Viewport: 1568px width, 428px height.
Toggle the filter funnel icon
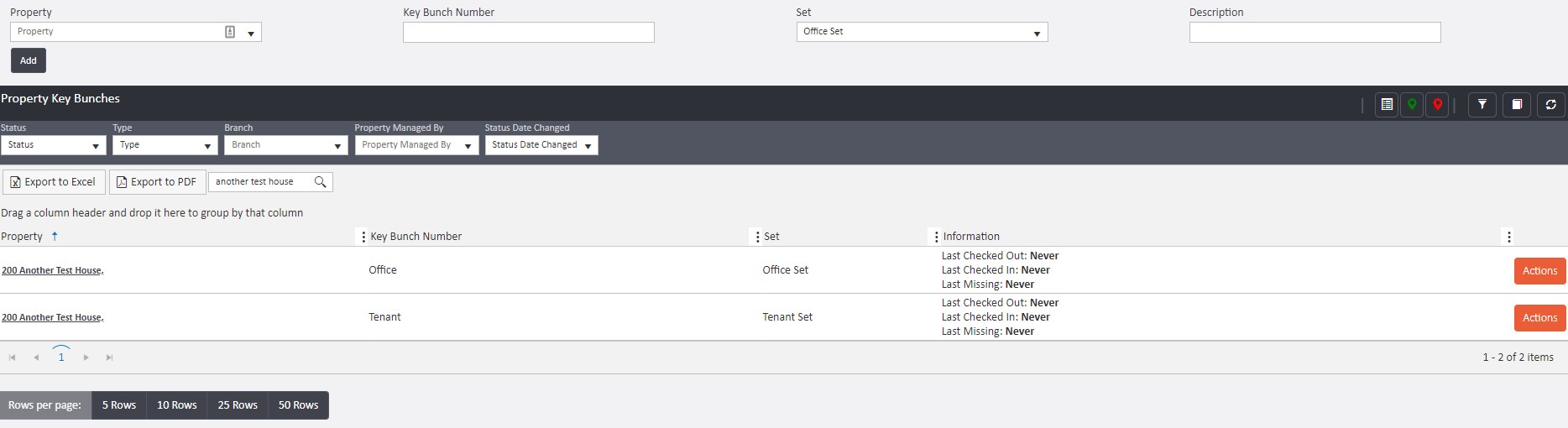pos(1482,105)
